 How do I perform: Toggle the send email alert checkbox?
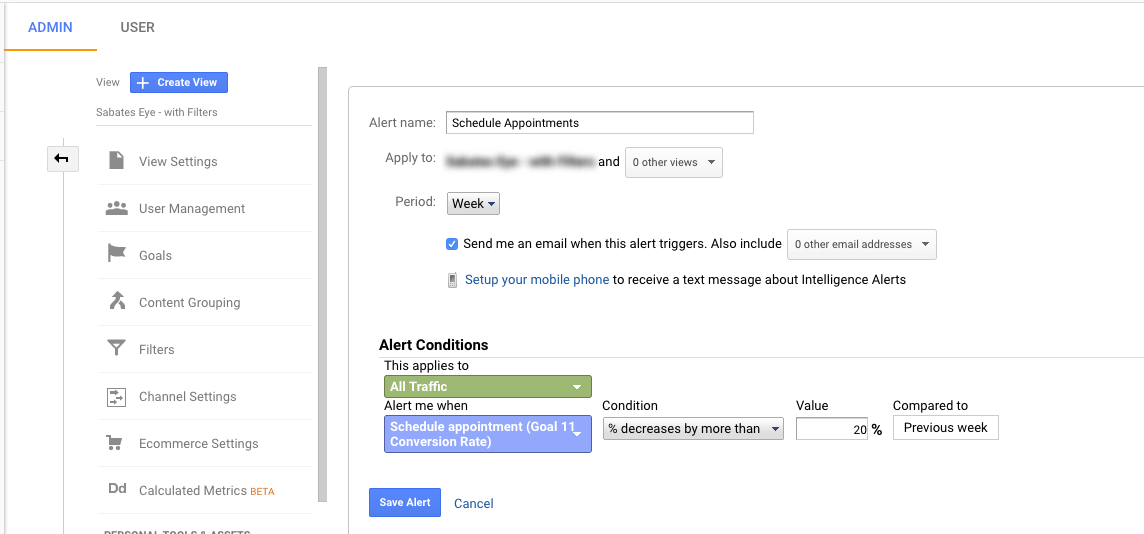pos(452,244)
